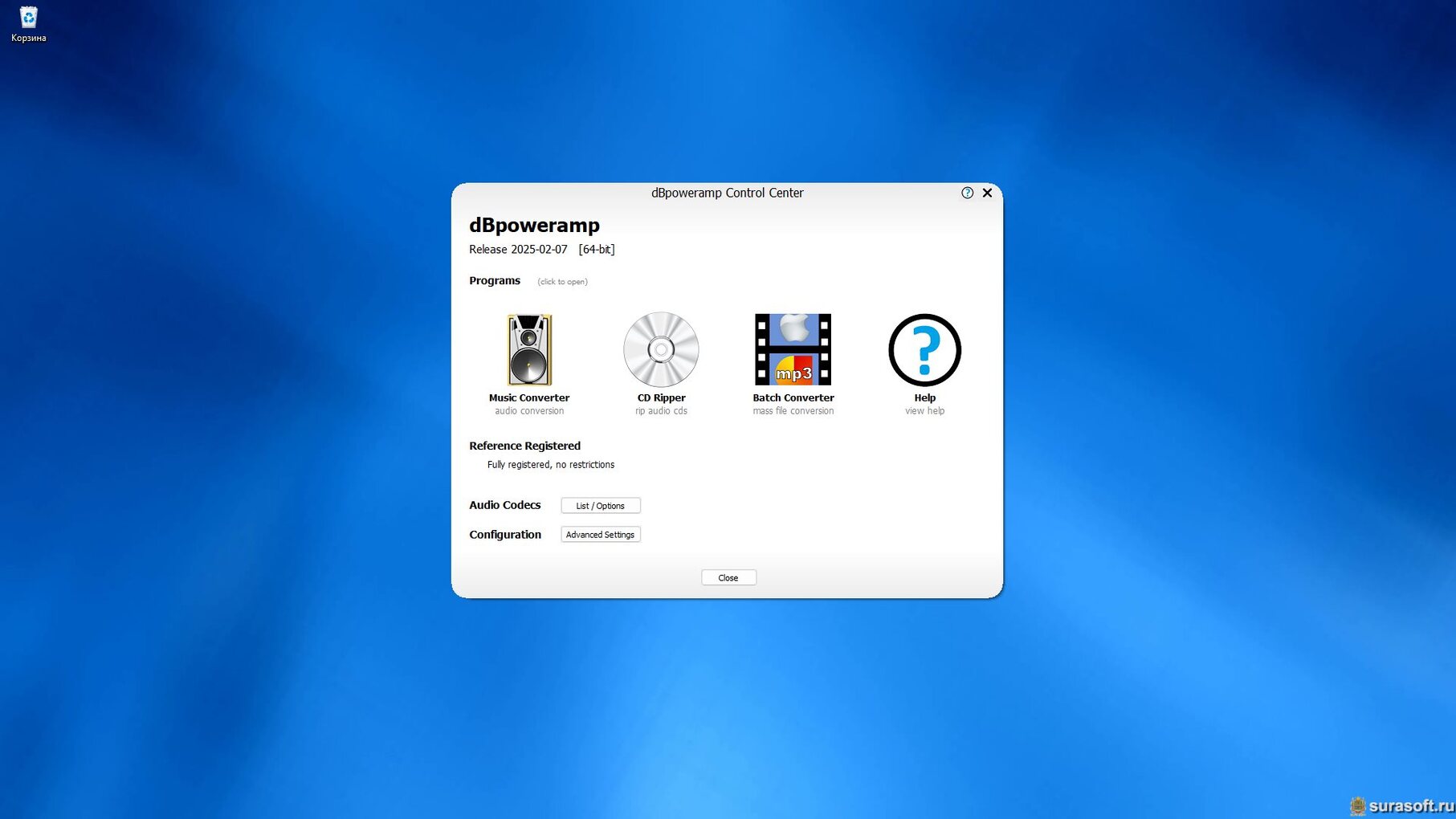Click the "Programs" heading
This screenshot has height=819, width=1456.
pyautogui.click(x=495, y=281)
